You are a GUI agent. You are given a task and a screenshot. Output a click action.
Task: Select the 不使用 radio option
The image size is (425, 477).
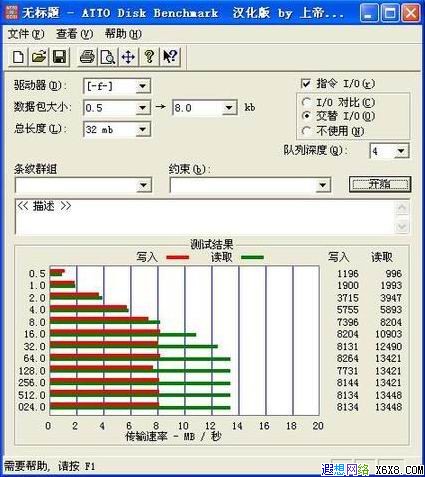[306, 131]
